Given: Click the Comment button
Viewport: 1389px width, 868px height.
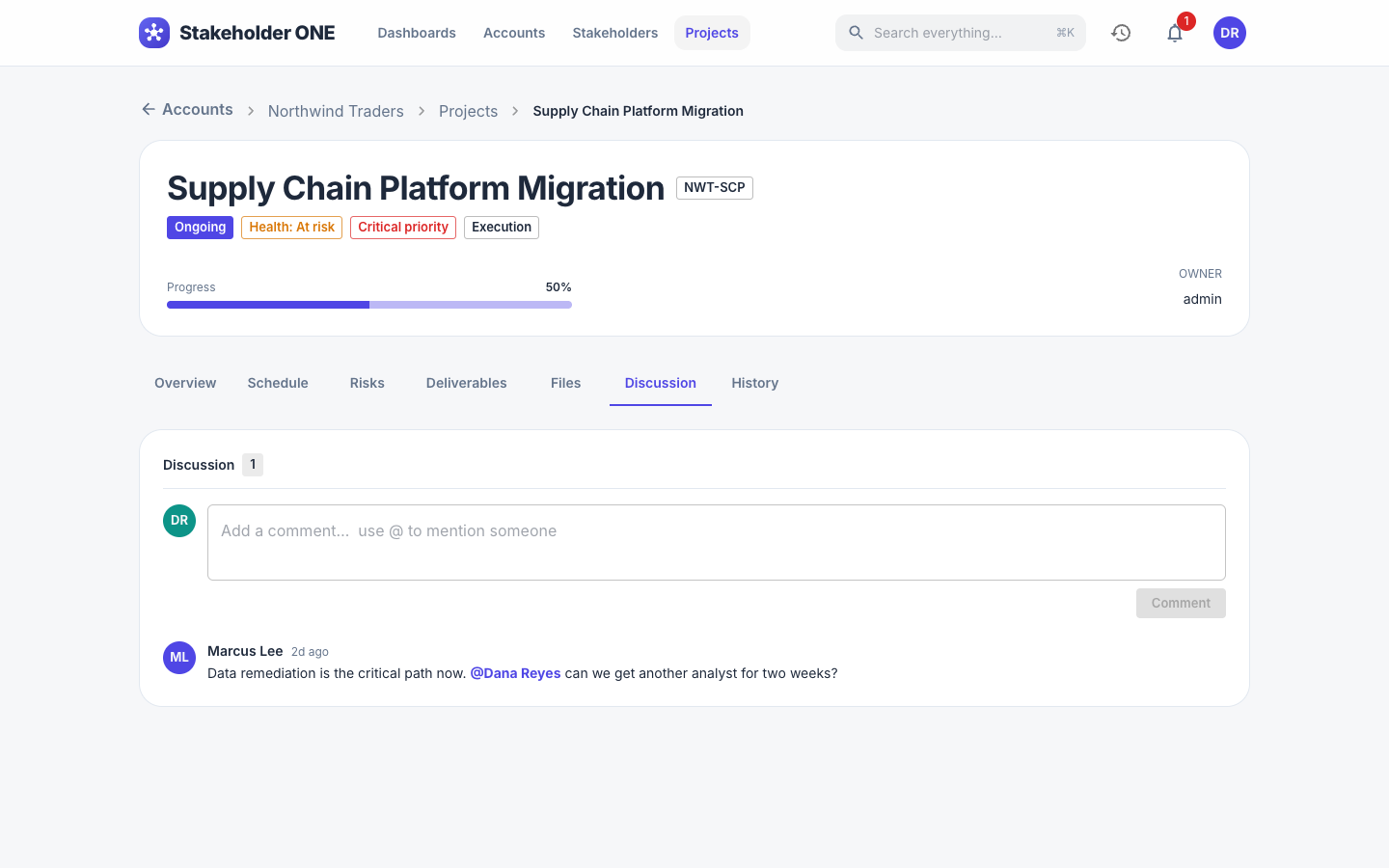Looking at the screenshot, I should click(x=1181, y=603).
